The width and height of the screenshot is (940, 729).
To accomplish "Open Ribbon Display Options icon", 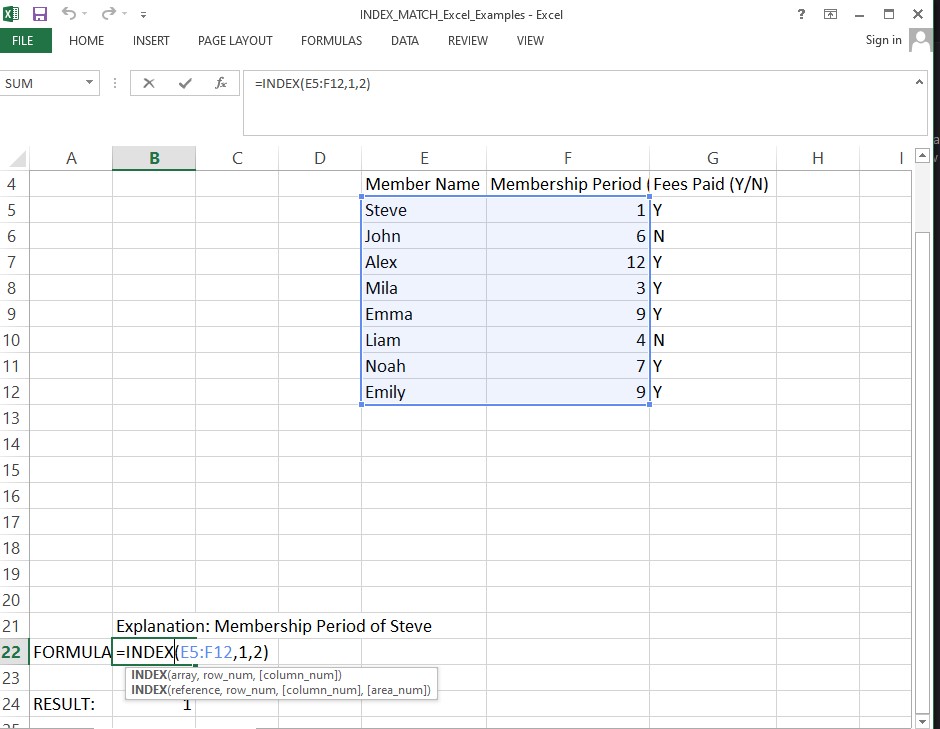I will [830, 14].
